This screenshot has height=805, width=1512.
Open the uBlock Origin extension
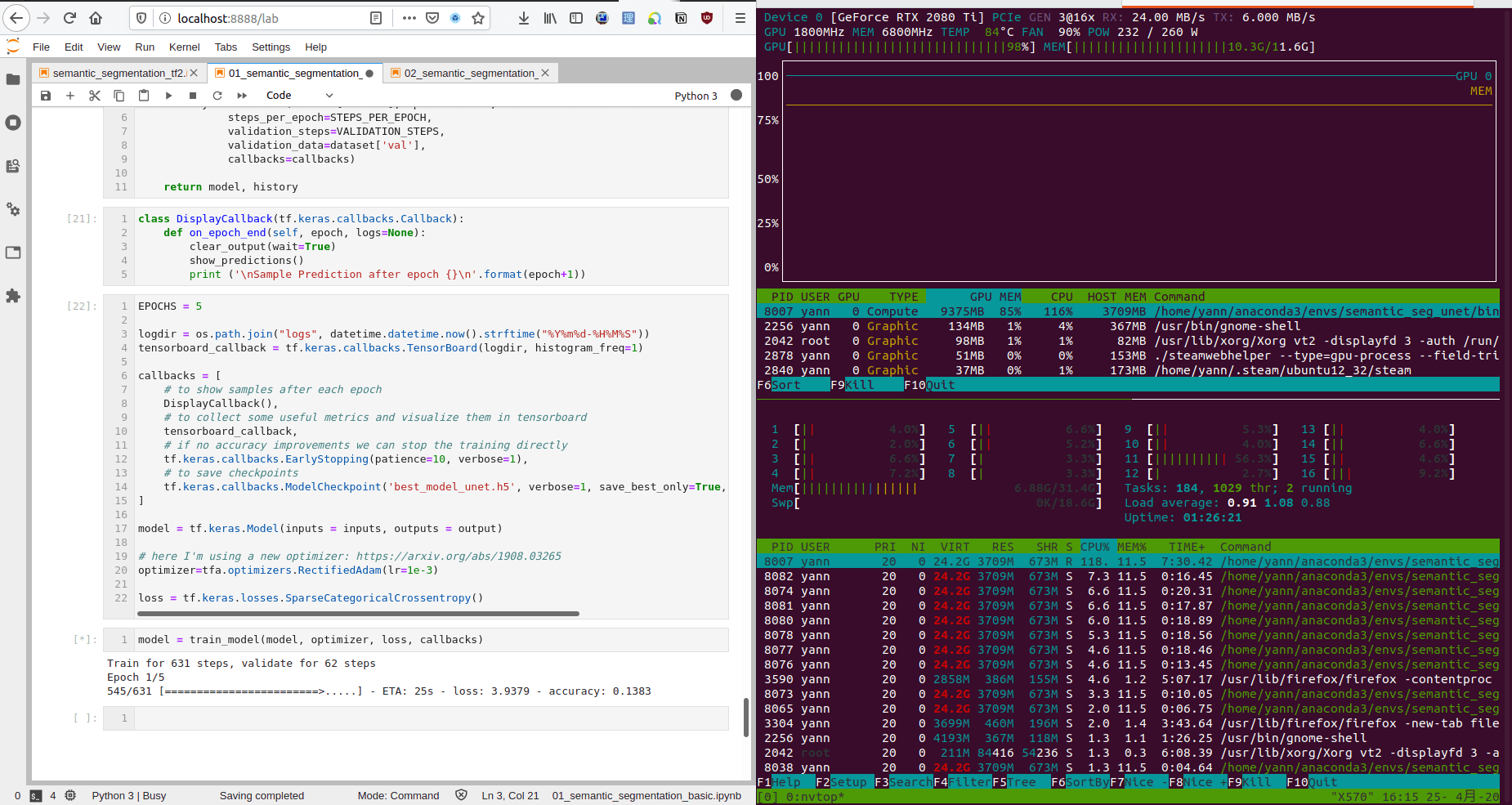pyautogui.click(x=707, y=18)
